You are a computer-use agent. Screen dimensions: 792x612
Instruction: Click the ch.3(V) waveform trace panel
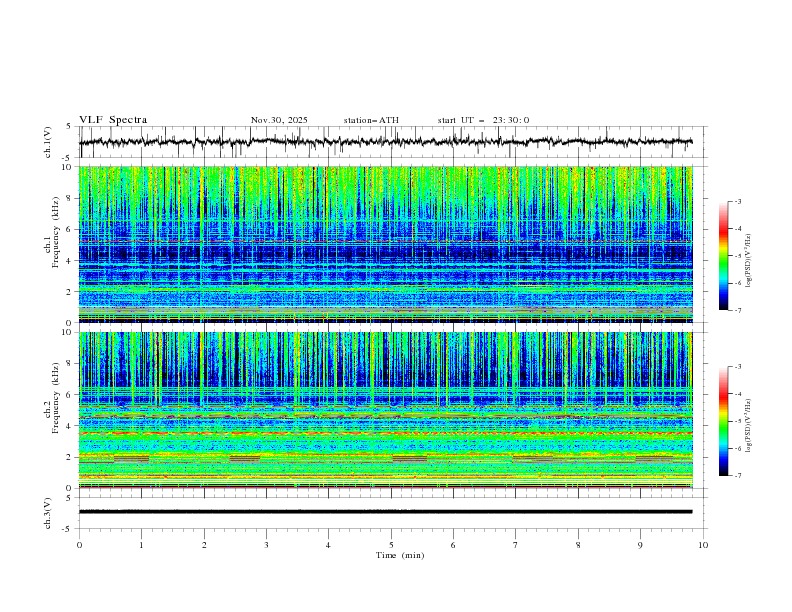390,511
